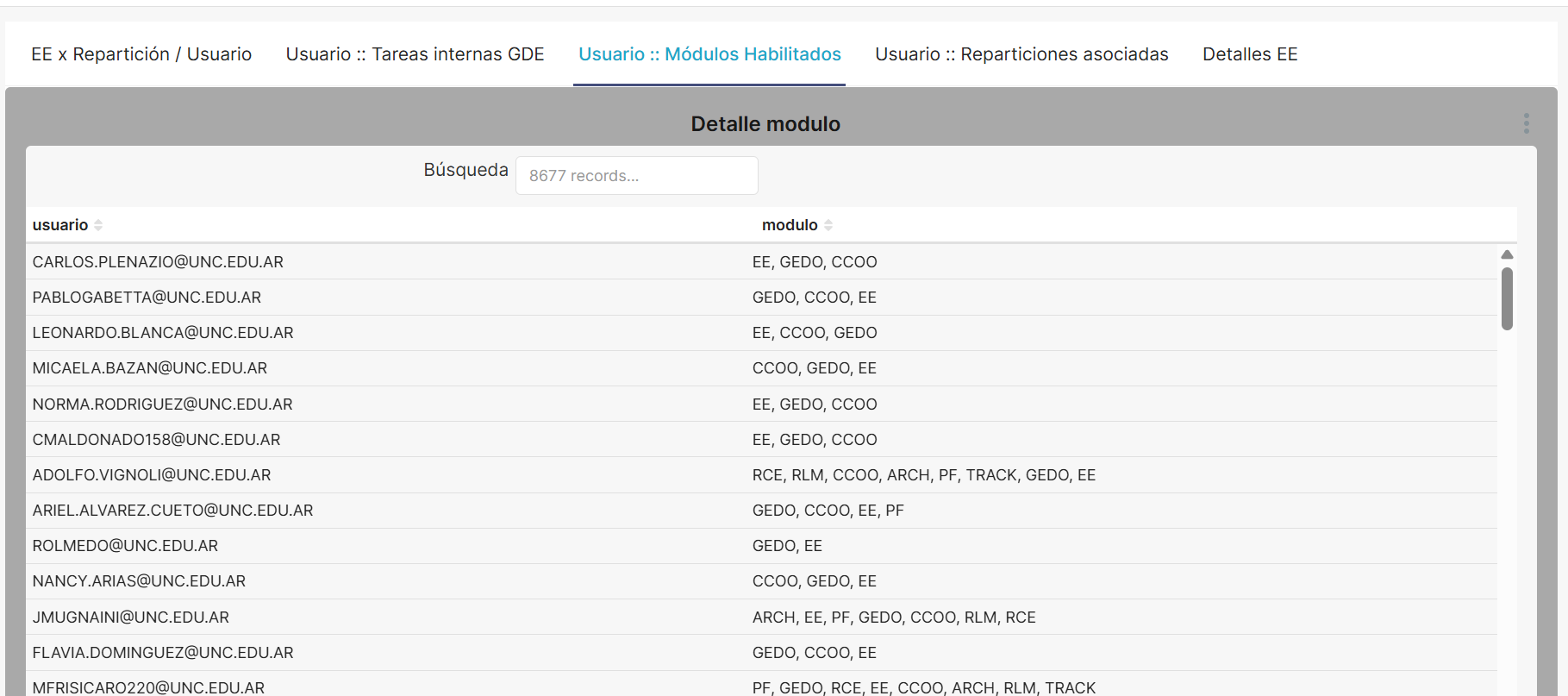Image resolution: width=1568 pixels, height=696 pixels.
Task: Click the ADOLFO.VIGNOLI@UNC.EDU.AR entry
Action: (x=152, y=475)
